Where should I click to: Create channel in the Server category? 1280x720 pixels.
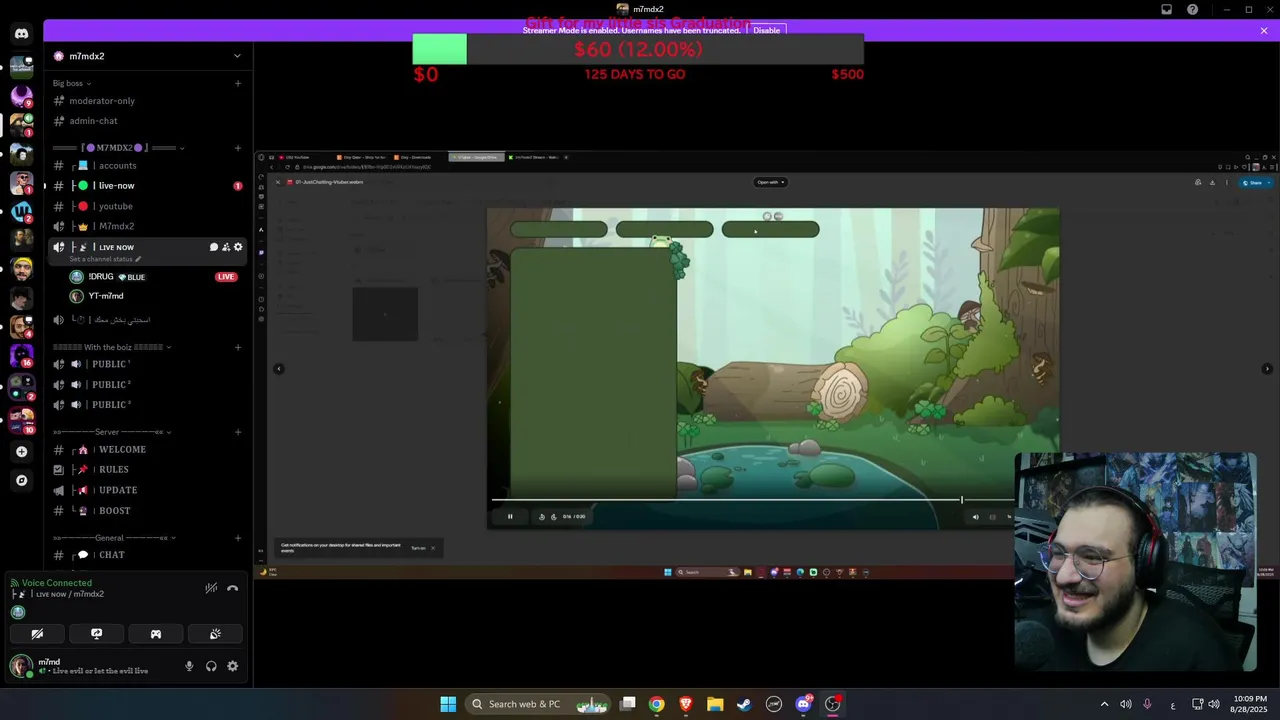click(x=238, y=432)
